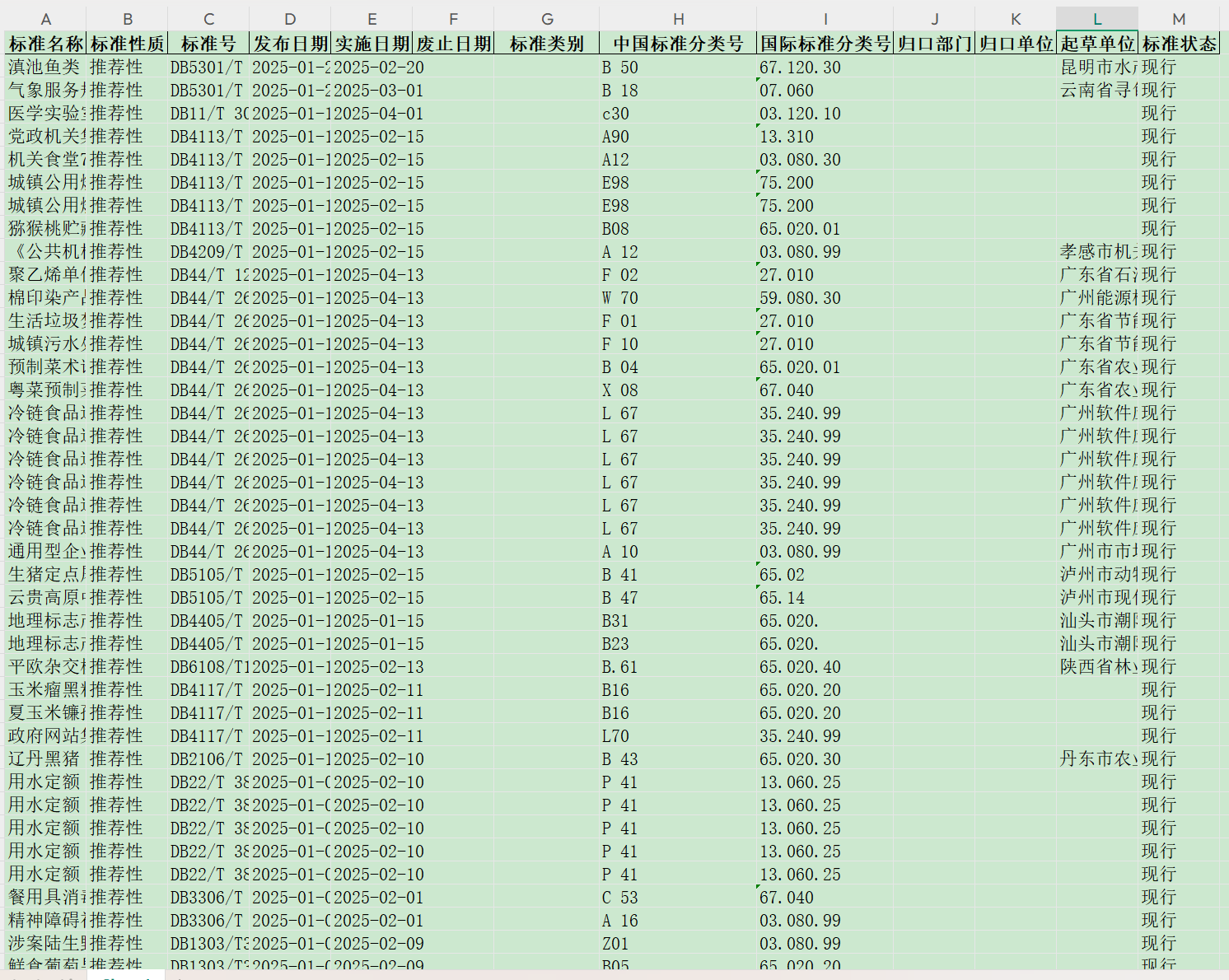Select the implementation date 2025-02-13

[372, 666]
